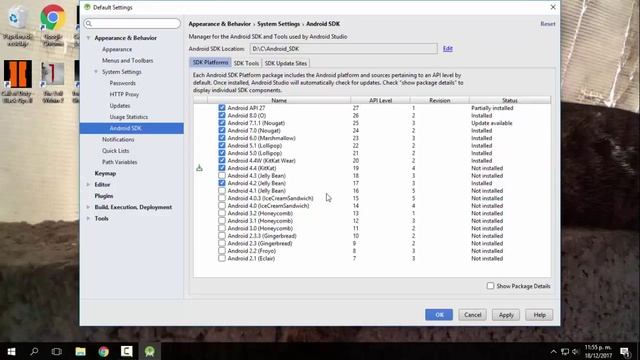Click the taskbar clock showing 11:55 p.m.
Screen dimensions: 640x360
pos(598,351)
